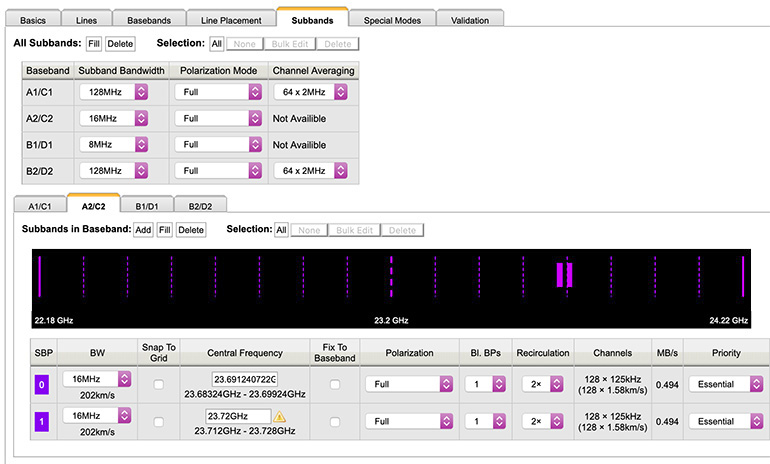
Task: Check Fix To Baseband for subband 0
Action: (x=334, y=384)
